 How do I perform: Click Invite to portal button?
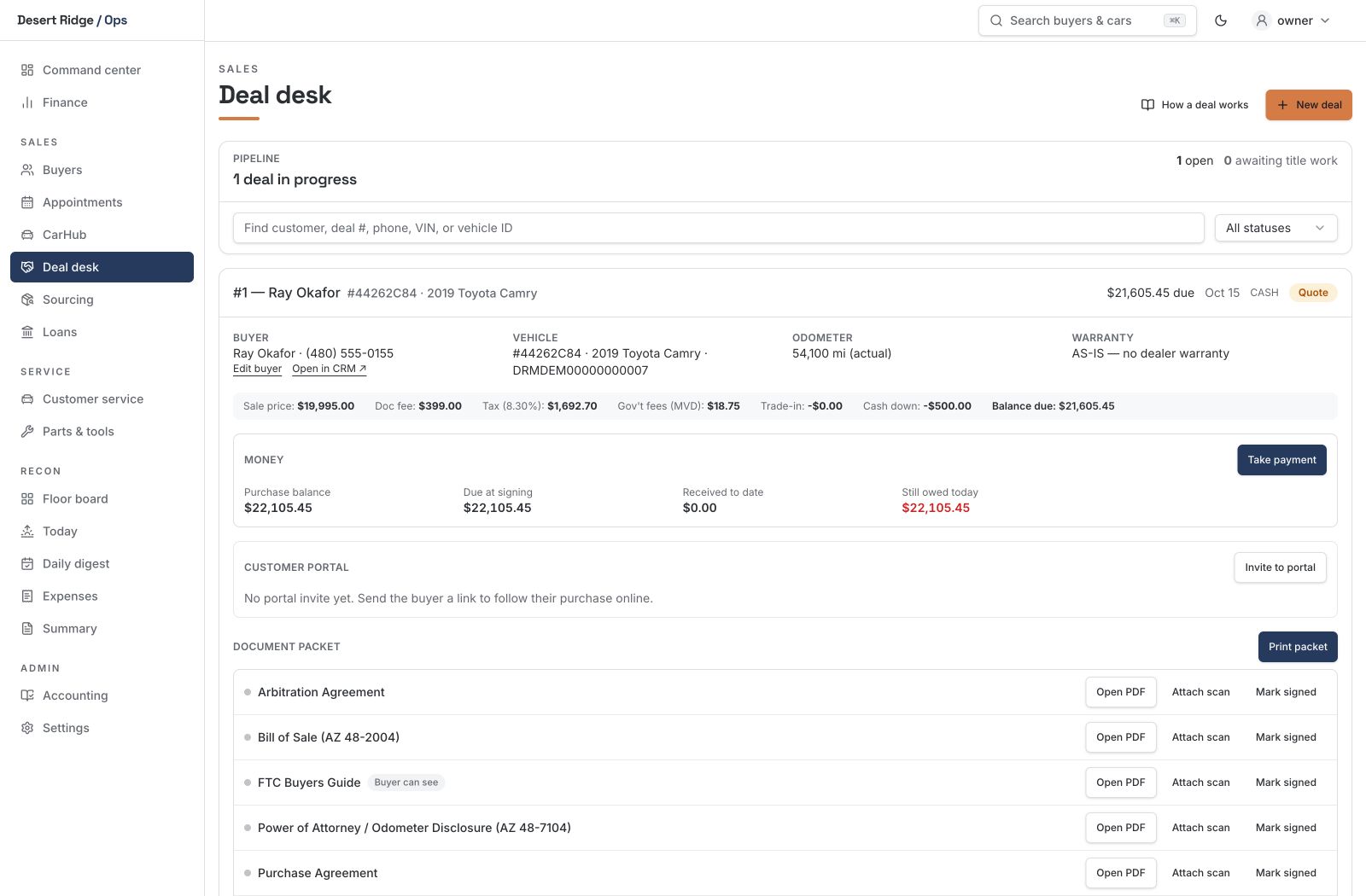[1280, 567]
